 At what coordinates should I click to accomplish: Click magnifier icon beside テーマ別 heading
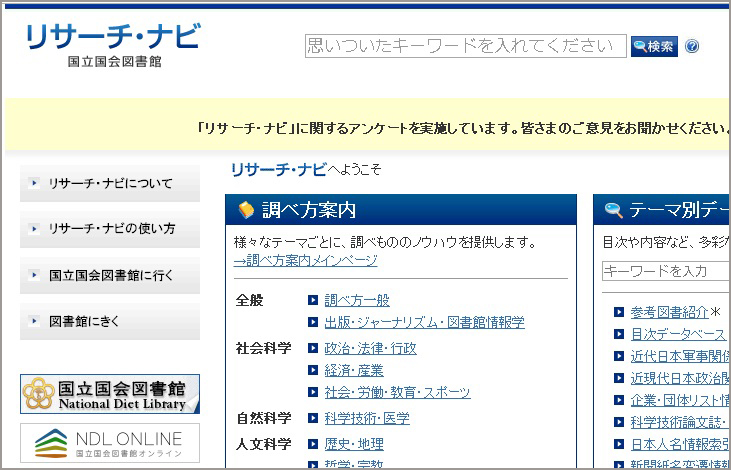tap(614, 210)
